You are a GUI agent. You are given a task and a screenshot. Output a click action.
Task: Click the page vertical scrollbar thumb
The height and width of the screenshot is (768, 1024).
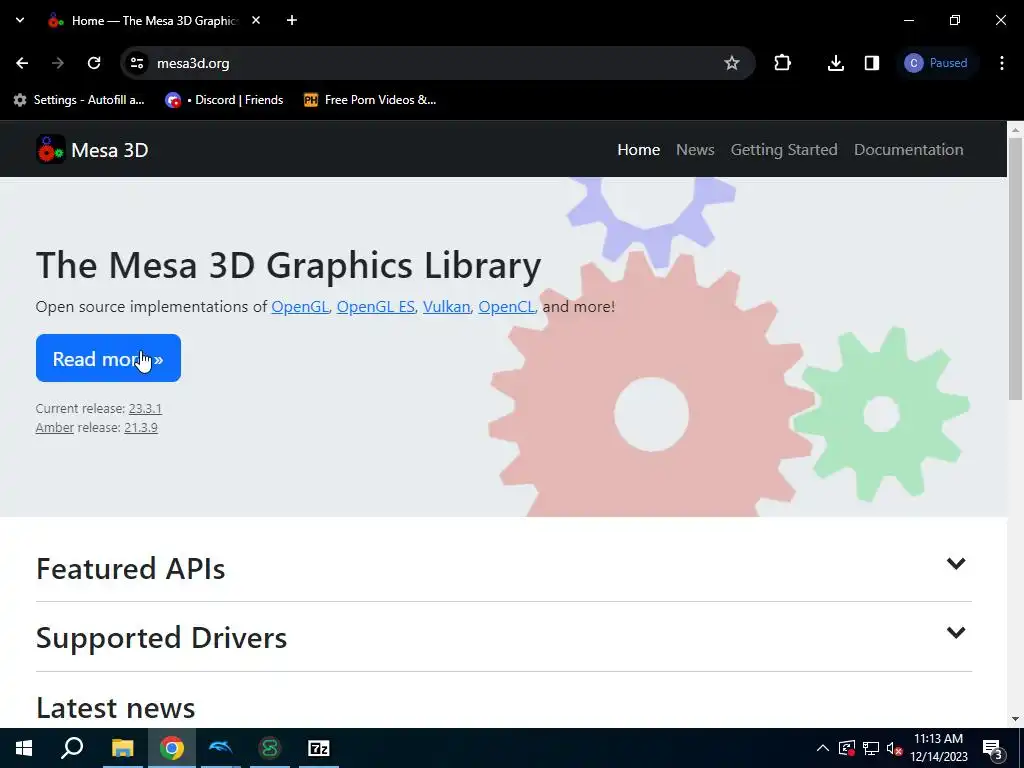[x=1016, y=269]
